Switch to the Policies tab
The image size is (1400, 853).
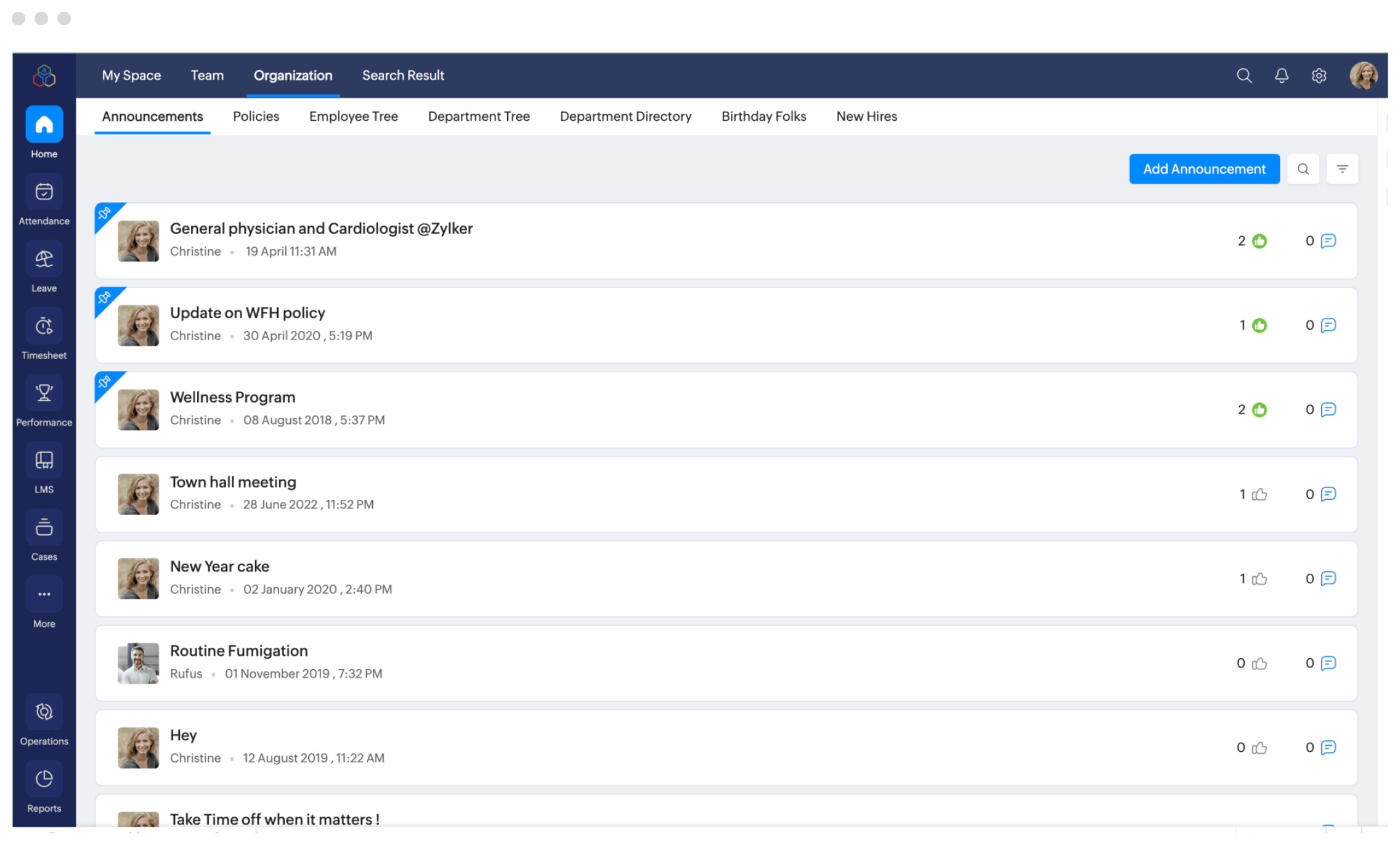click(x=256, y=116)
